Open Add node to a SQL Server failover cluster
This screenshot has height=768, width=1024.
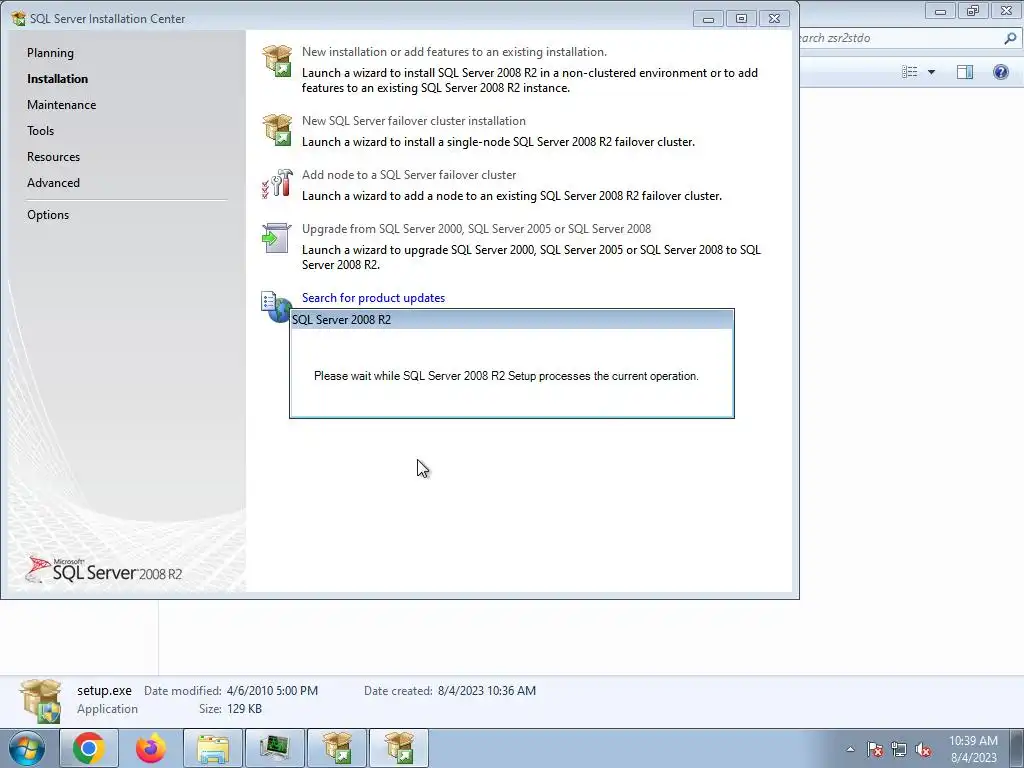pyautogui.click(x=409, y=175)
